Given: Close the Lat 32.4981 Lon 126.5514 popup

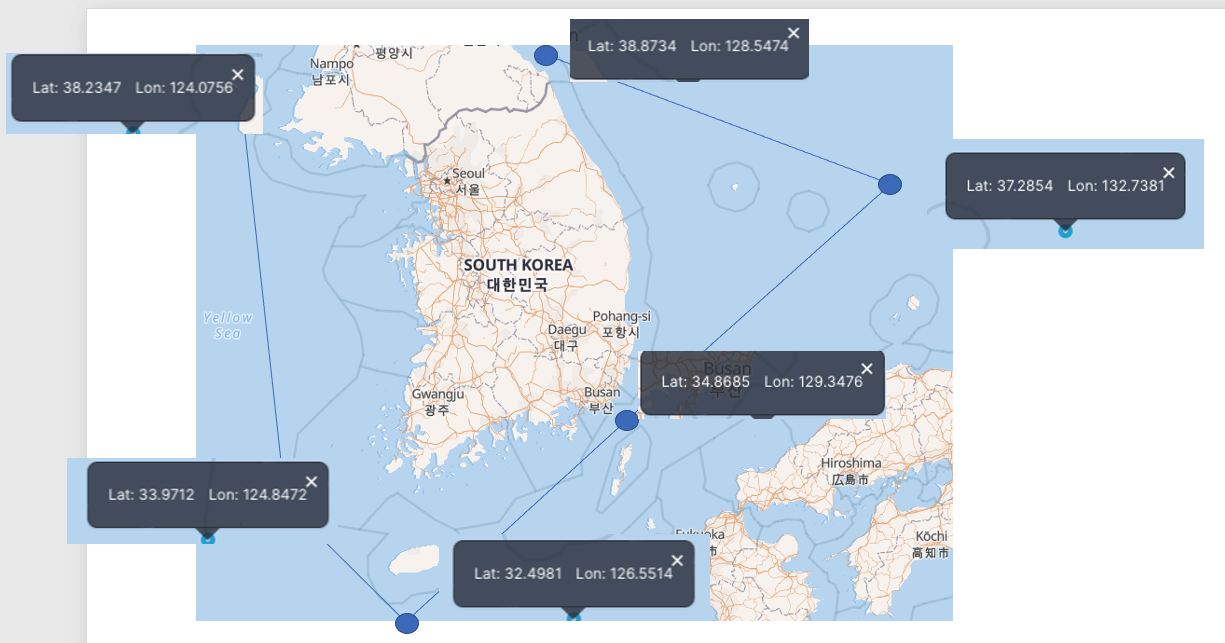Looking at the screenshot, I should pyautogui.click(x=677, y=561).
